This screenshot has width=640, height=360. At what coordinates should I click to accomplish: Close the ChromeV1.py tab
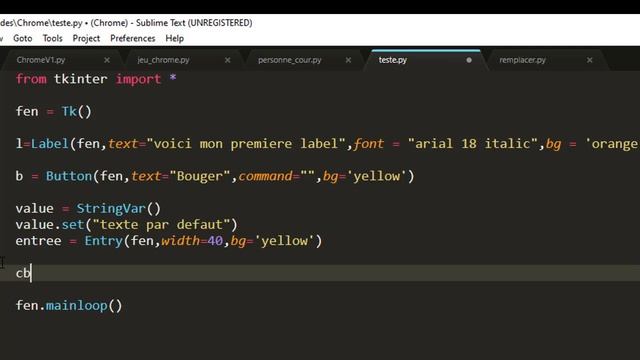(x=107, y=60)
